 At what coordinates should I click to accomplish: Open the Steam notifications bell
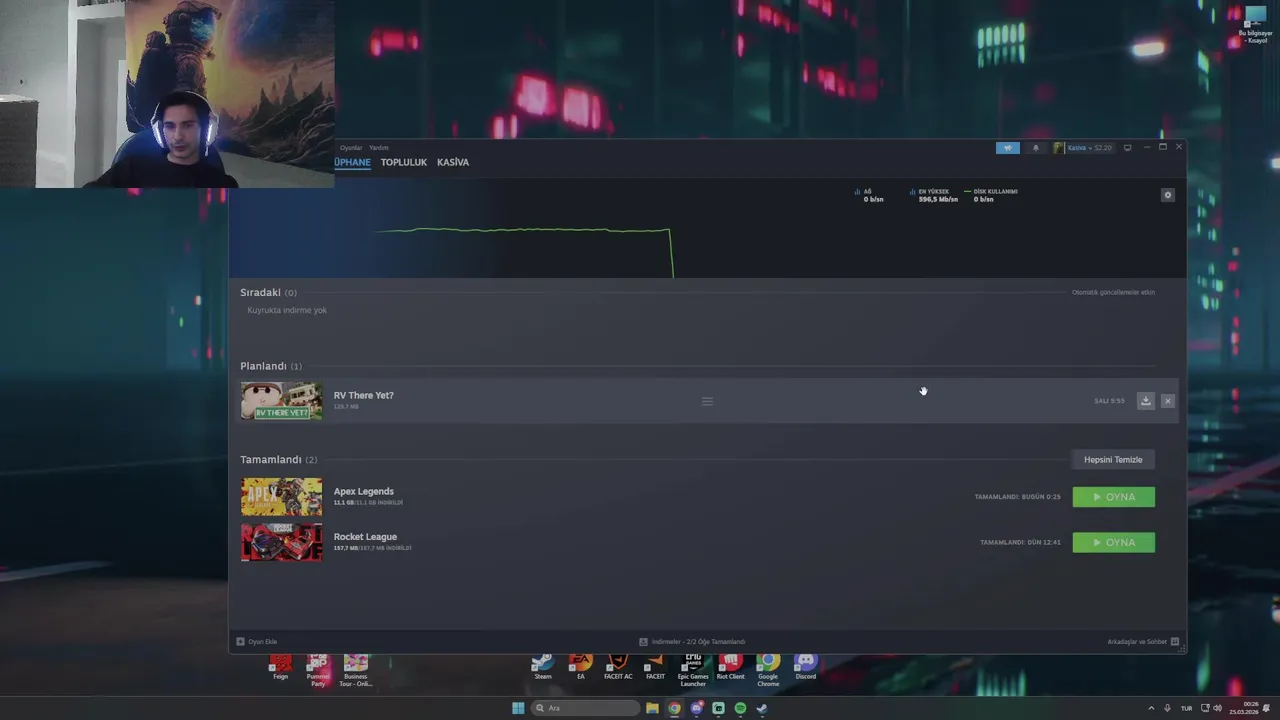coord(1035,148)
